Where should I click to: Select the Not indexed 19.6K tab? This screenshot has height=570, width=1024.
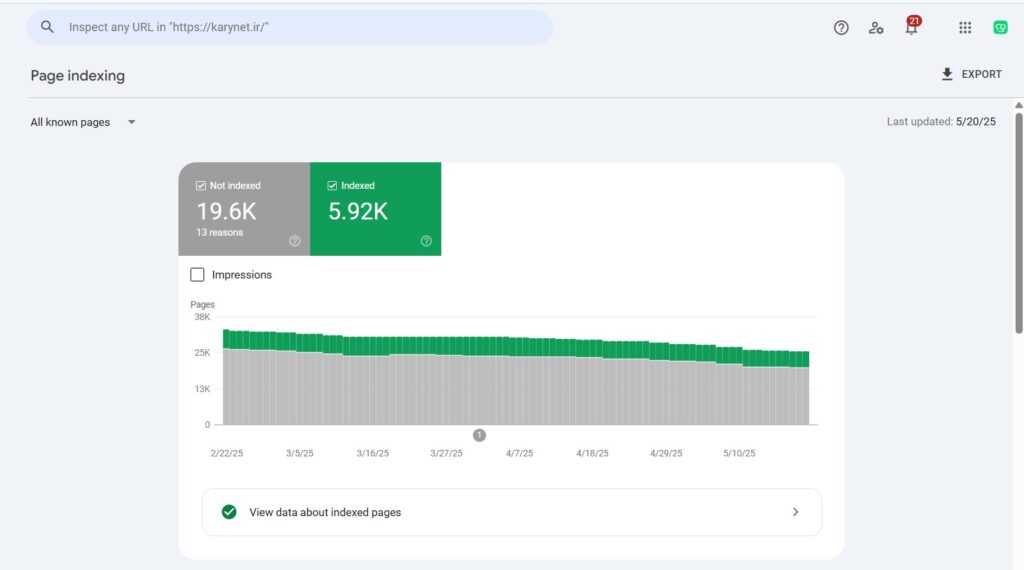244,211
